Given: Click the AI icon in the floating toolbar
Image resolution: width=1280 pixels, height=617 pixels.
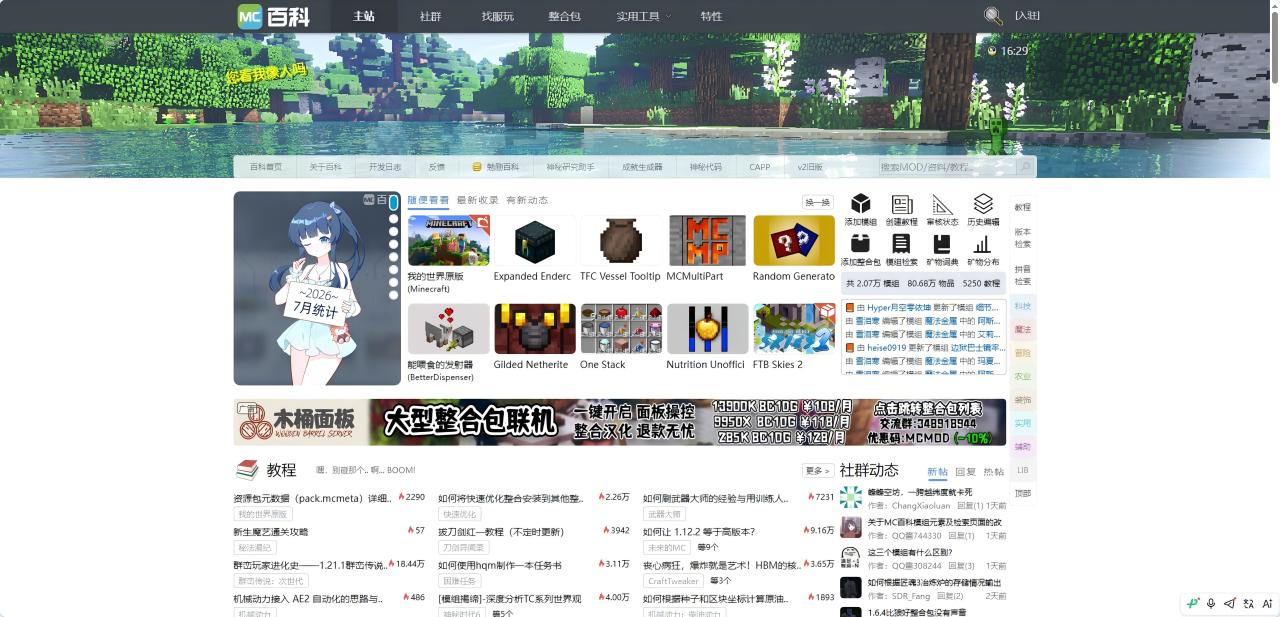Looking at the screenshot, I should tap(1268, 603).
